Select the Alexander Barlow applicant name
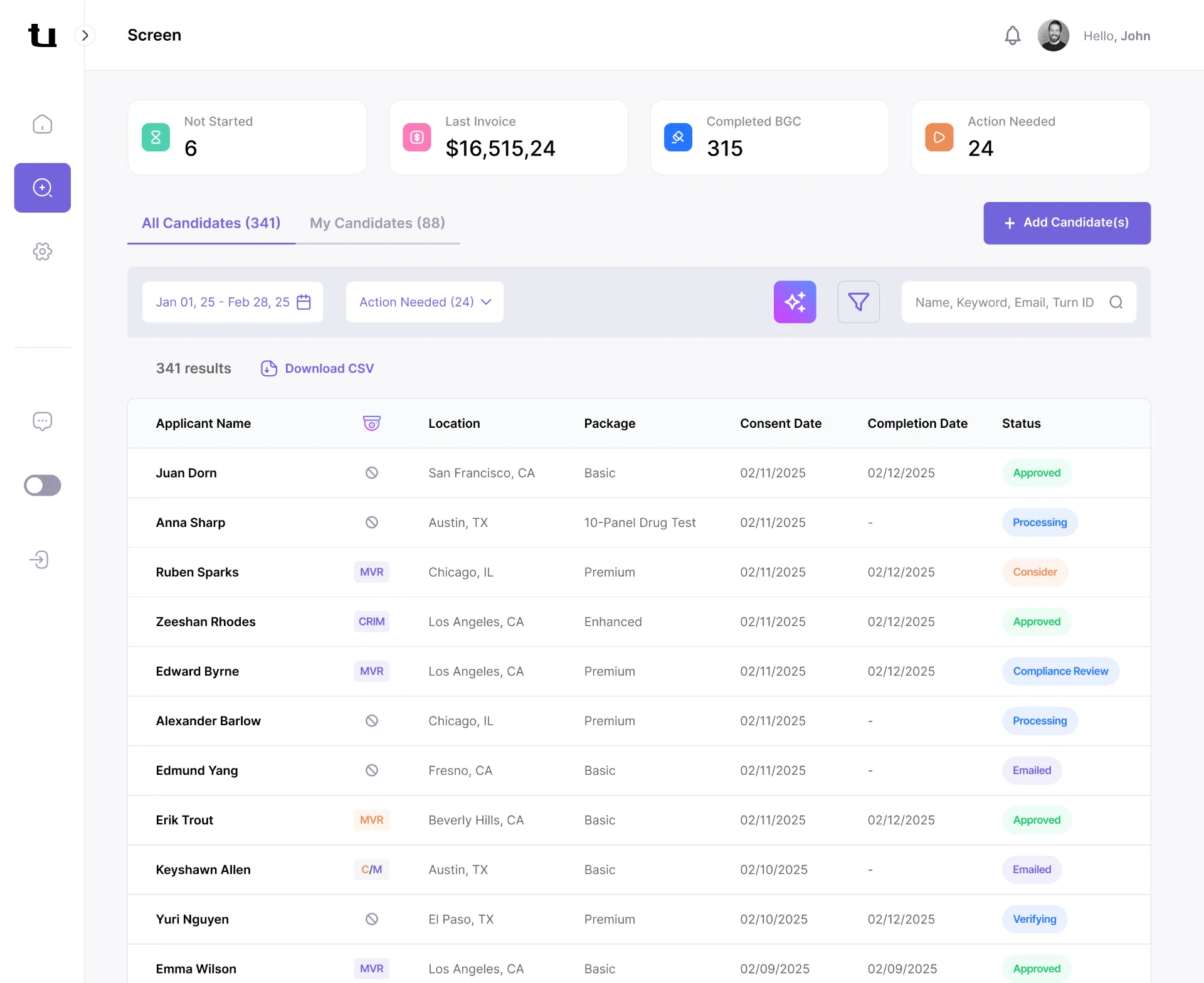Screen dimensions: 1204x983 208,721
